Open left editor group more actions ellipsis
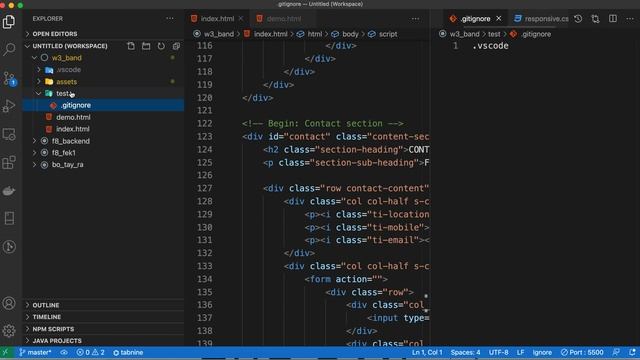The image size is (640, 360). pyautogui.click(x=416, y=18)
